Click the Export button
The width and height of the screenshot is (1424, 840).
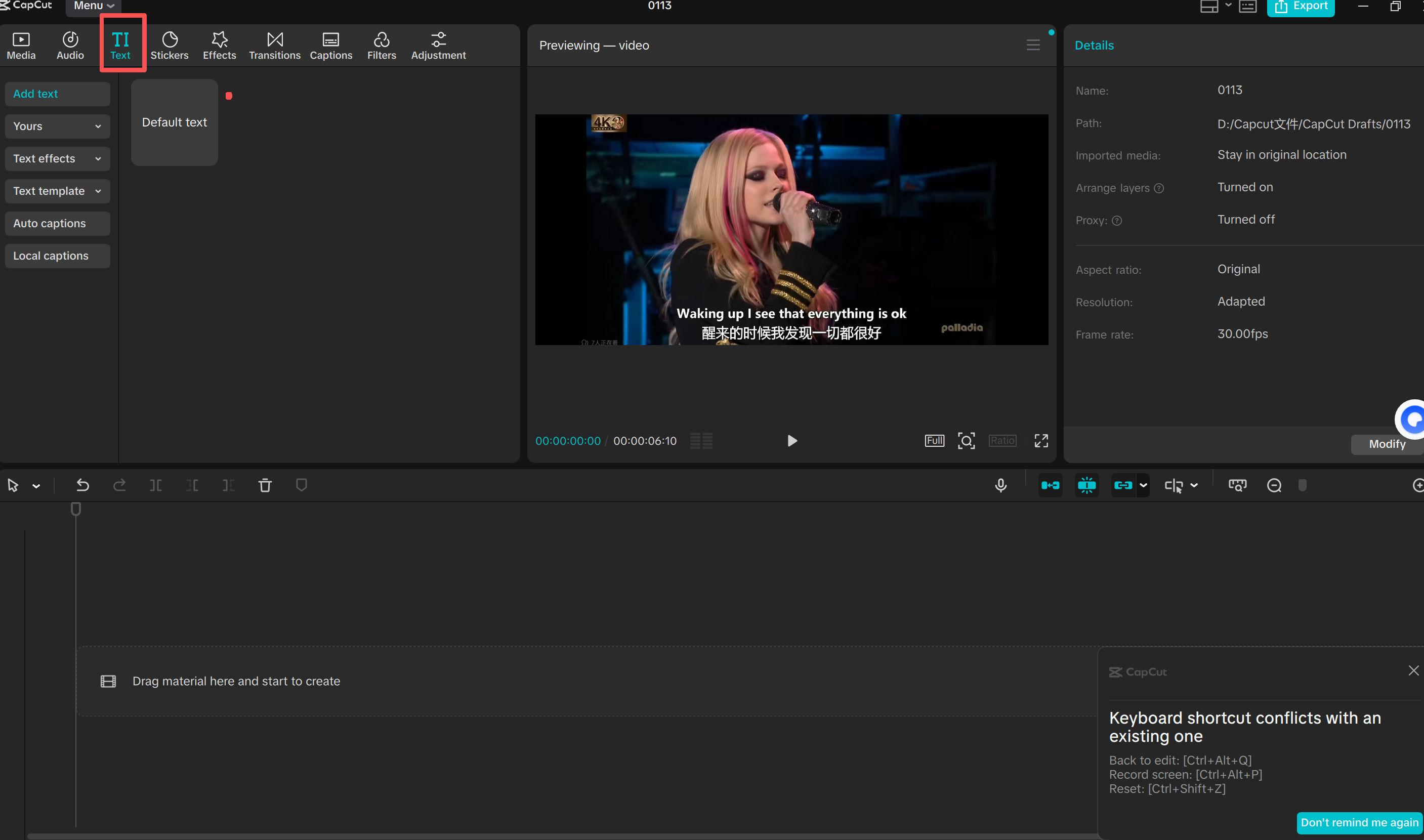point(1300,7)
